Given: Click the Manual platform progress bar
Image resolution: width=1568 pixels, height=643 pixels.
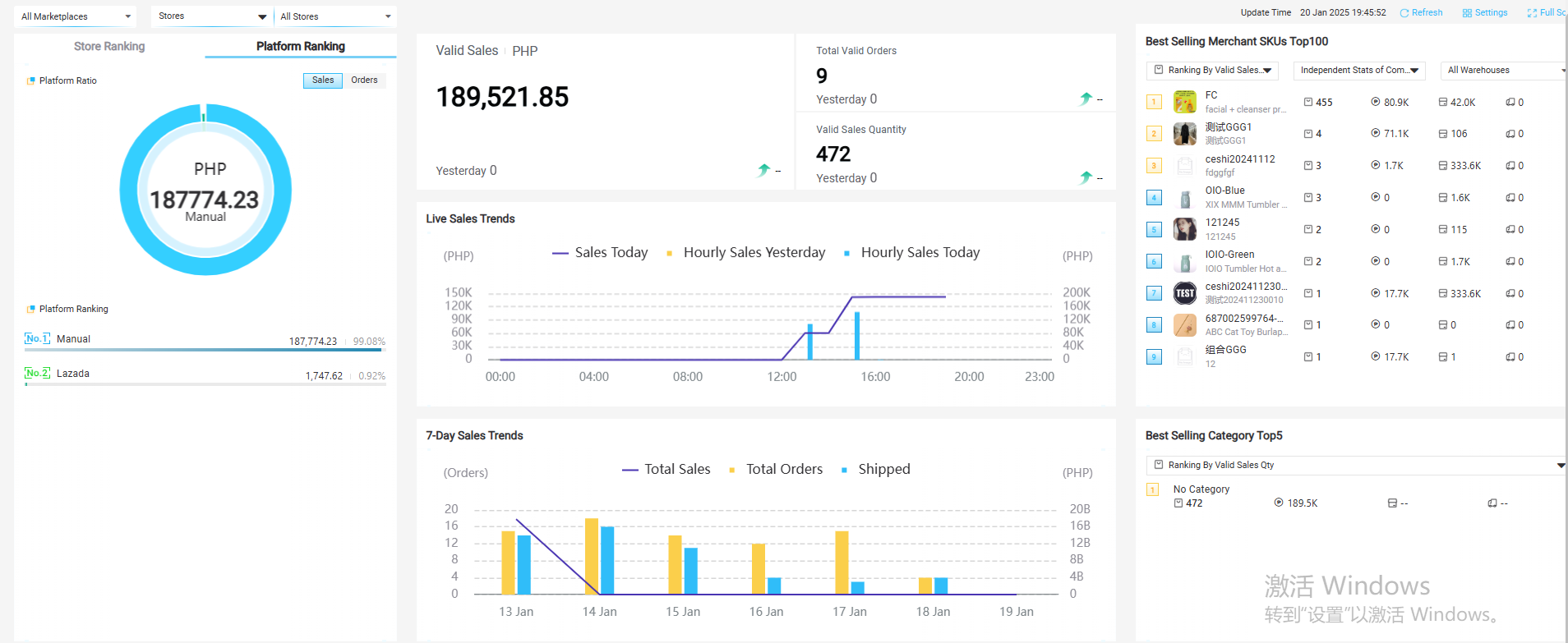Looking at the screenshot, I should (x=205, y=350).
